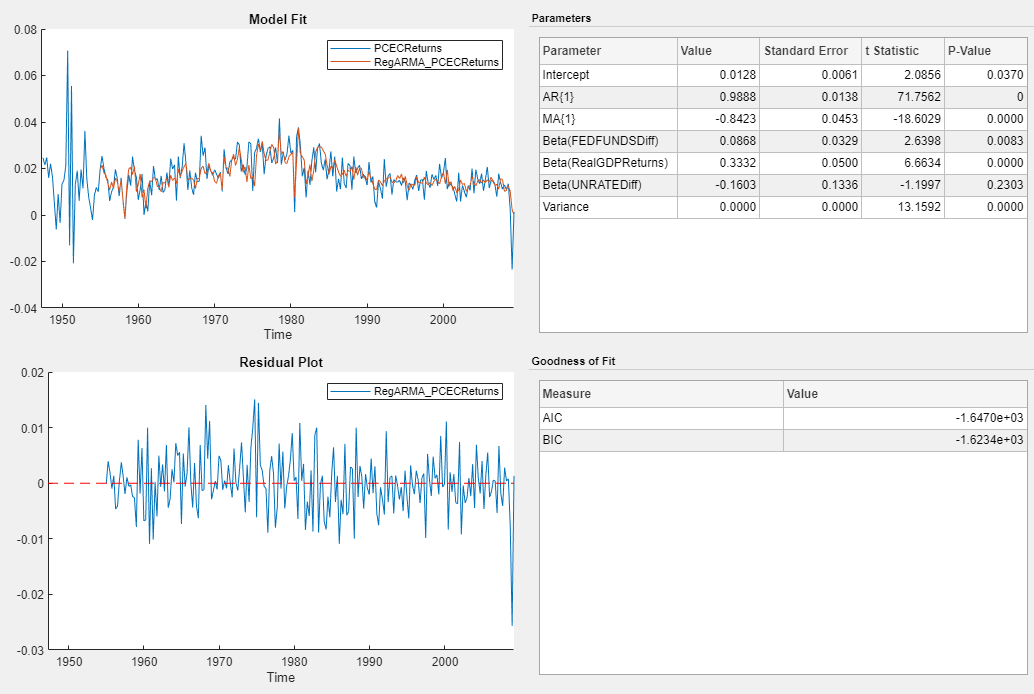
Task: Click the Goodness of Fit Value header
Action: (905, 394)
